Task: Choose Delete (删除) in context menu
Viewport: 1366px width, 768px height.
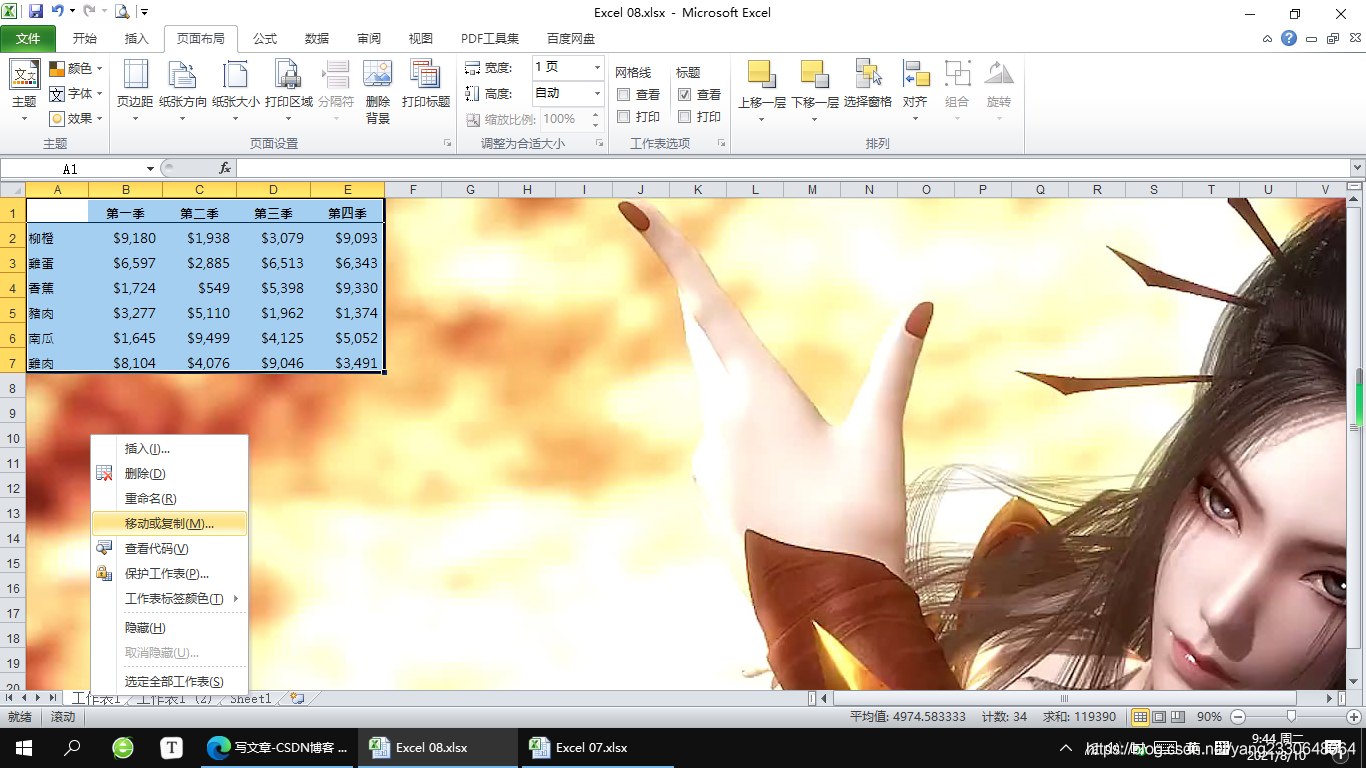Action: [x=169, y=474]
